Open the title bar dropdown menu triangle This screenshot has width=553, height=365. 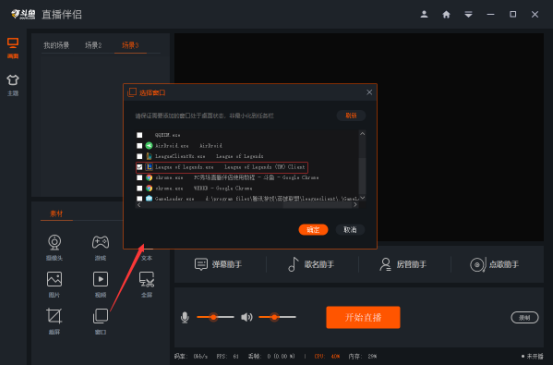[x=468, y=14]
